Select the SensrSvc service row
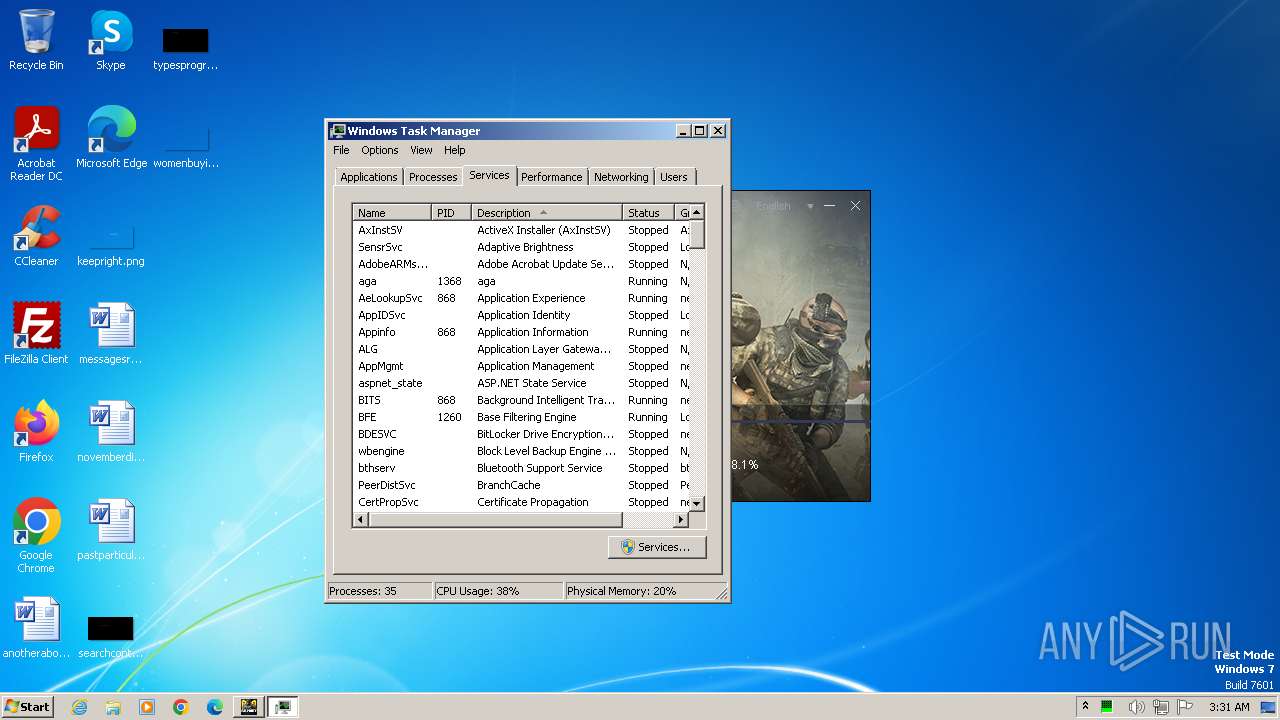The width and height of the screenshot is (1280, 720). [521, 247]
